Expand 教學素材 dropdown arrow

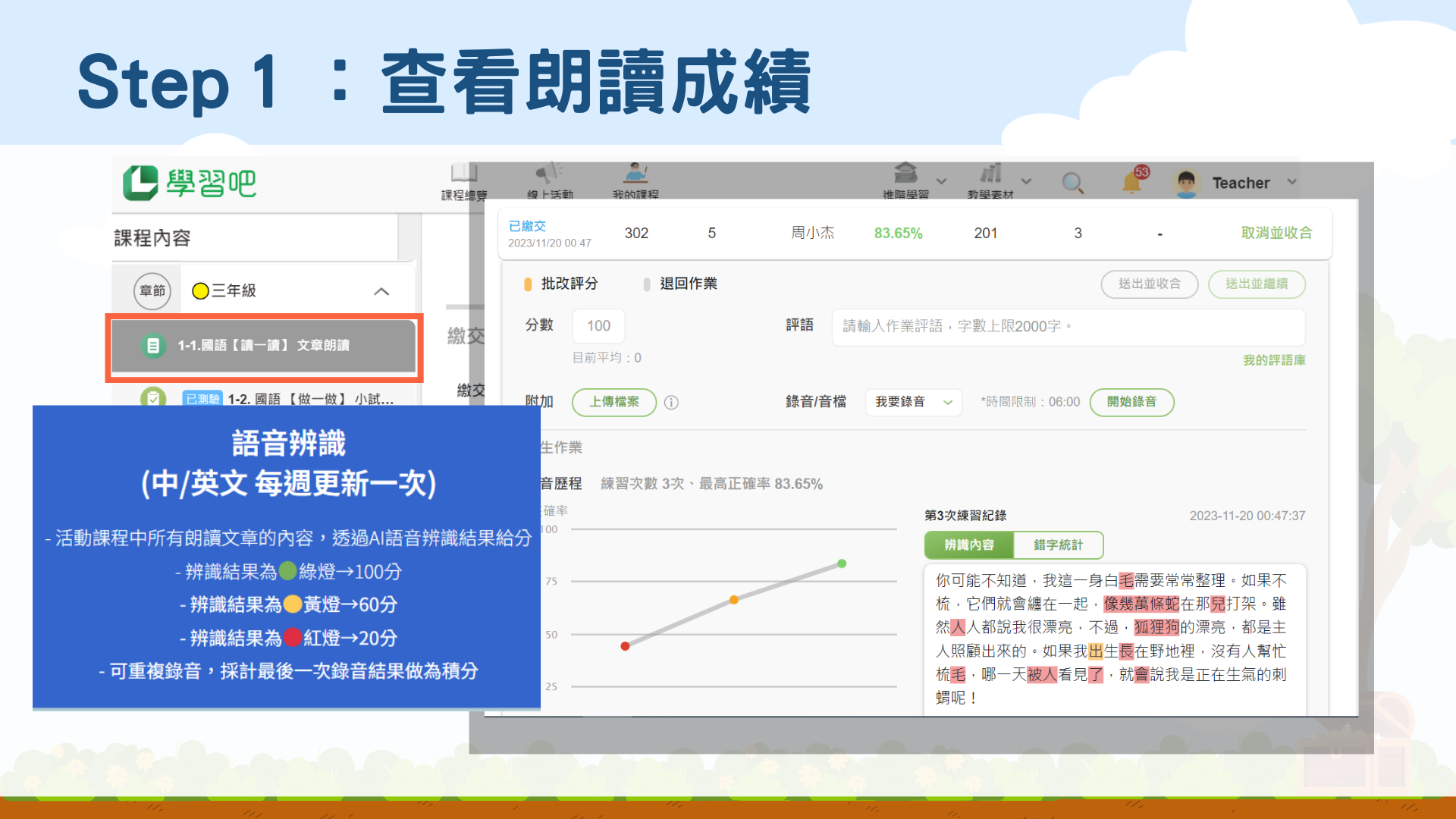(1027, 181)
